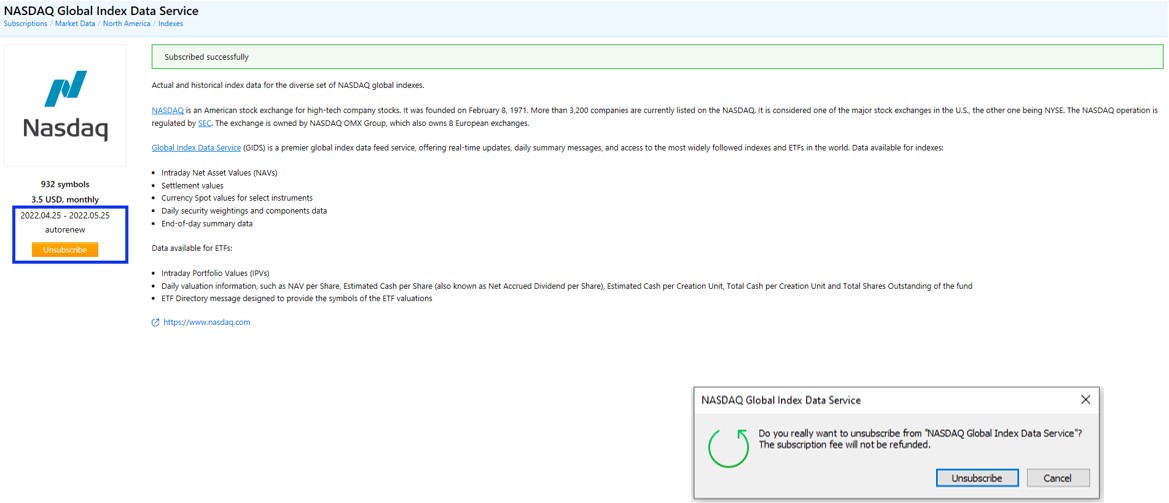
Task: Close the unsubscribe confirmation dialog with X
Action: click(1085, 399)
